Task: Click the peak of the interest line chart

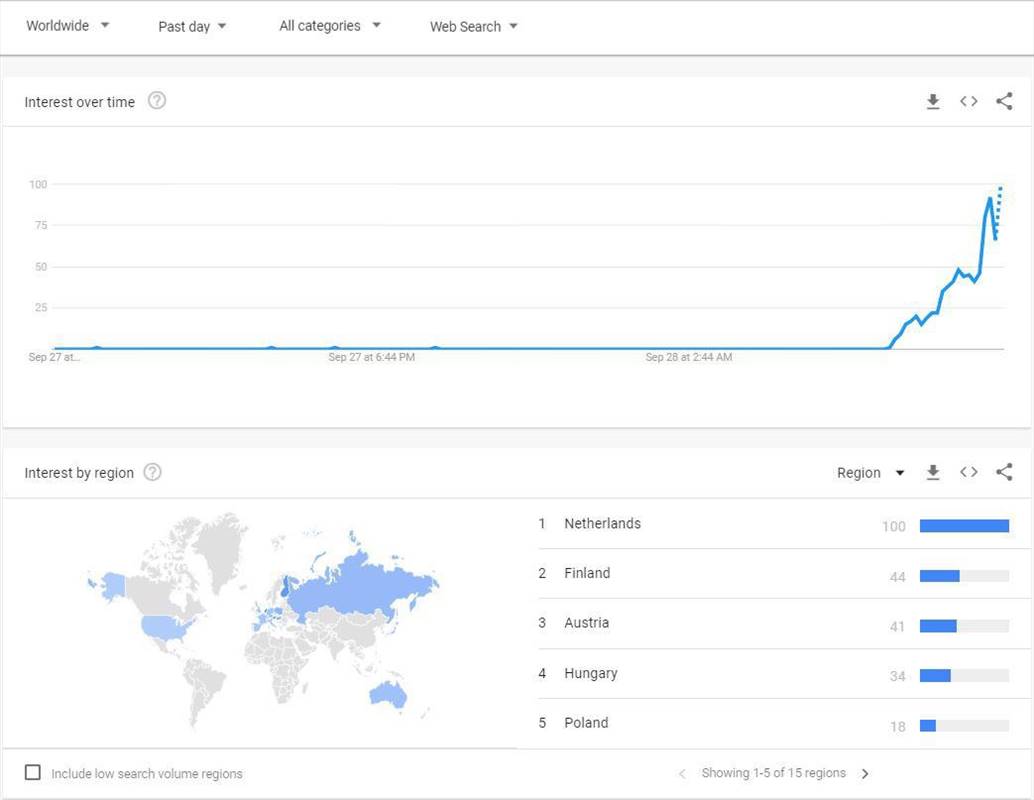Action: point(990,199)
